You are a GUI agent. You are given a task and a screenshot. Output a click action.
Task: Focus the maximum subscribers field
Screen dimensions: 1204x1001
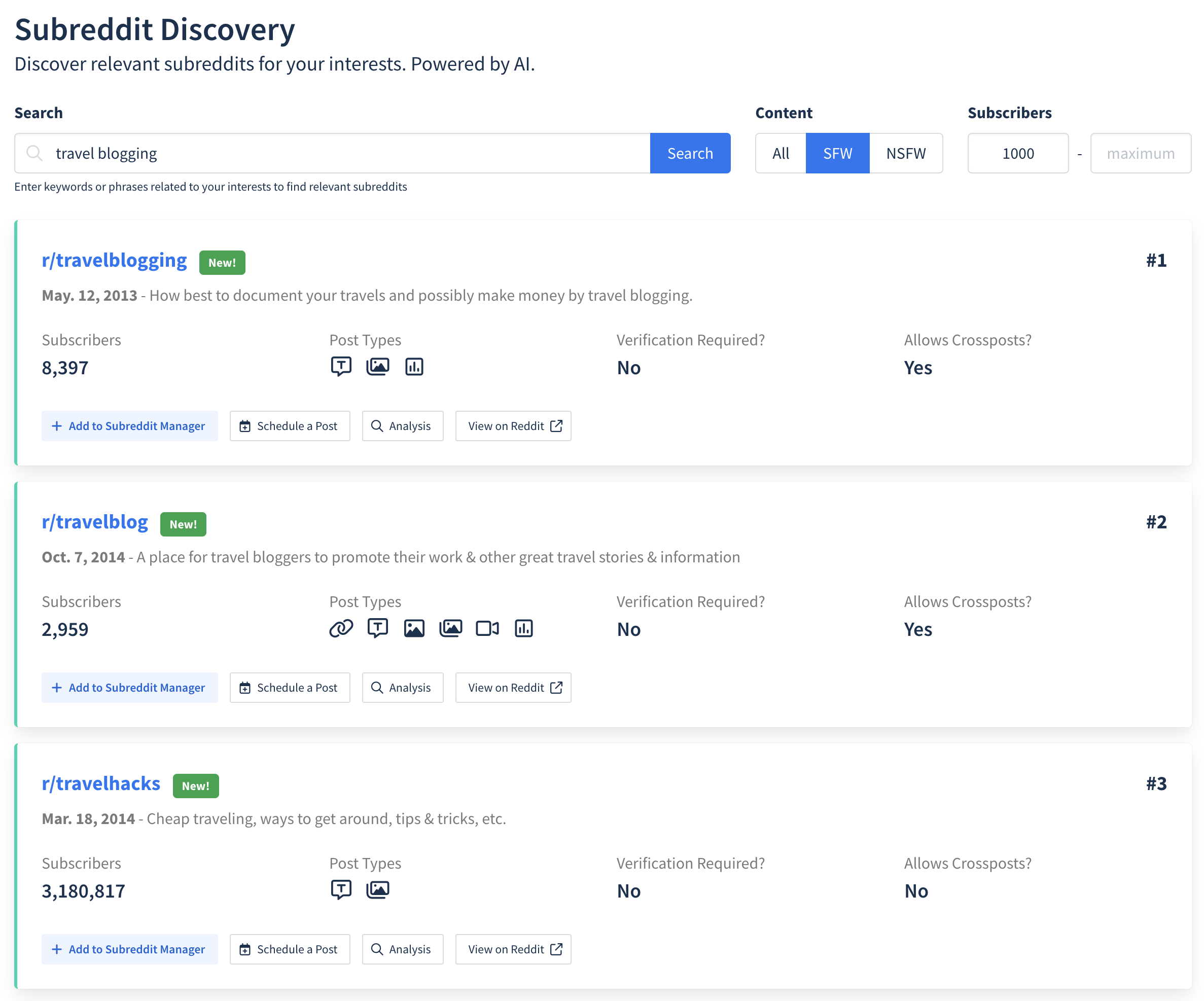[x=1140, y=153]
